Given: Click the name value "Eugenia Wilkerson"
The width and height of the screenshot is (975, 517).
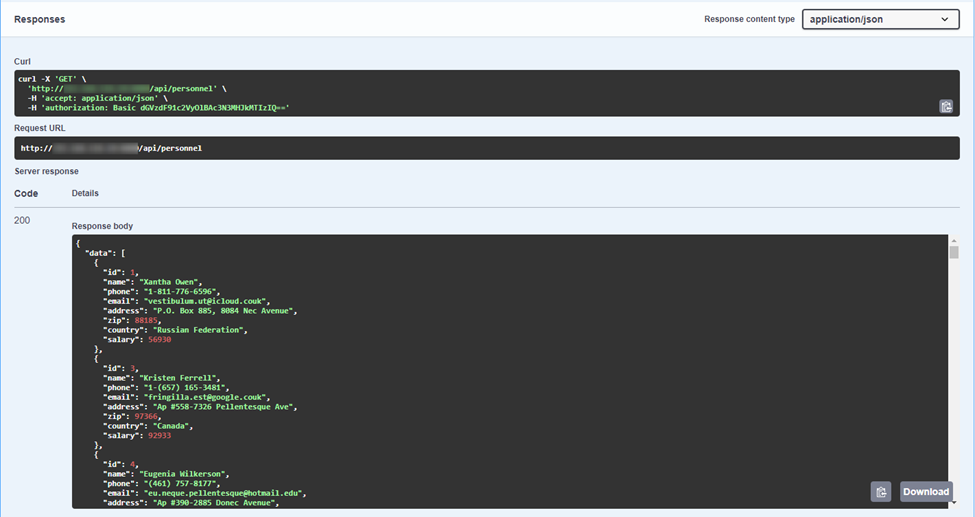Looking at the screenshot, I should [x=182, y=474].
